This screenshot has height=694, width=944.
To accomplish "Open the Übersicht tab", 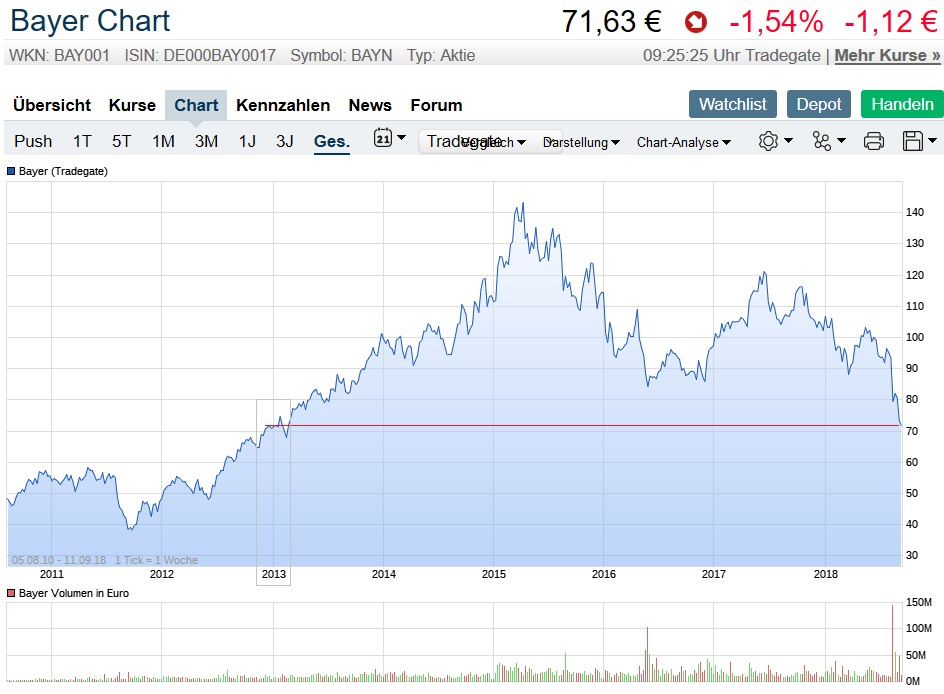I will [x=52, y=105].
